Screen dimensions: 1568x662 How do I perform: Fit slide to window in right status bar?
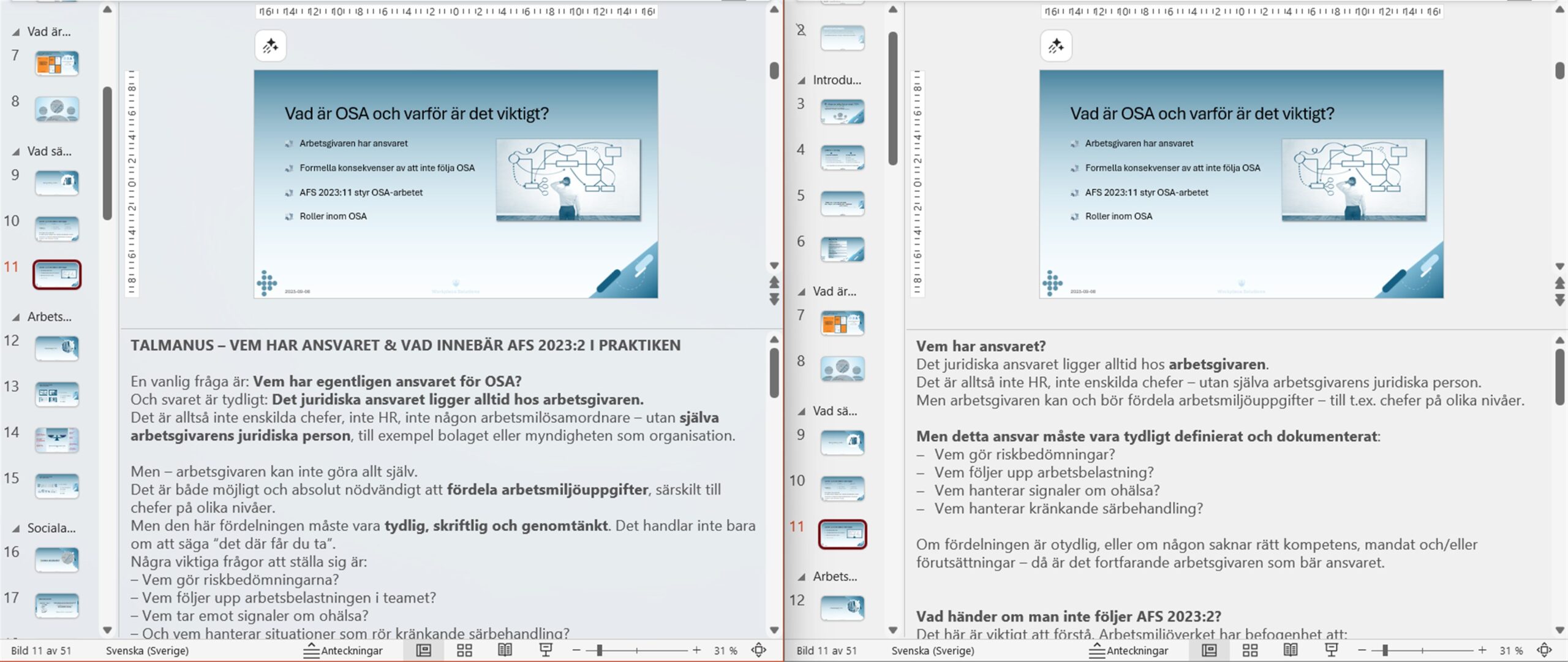(1544, 650)
